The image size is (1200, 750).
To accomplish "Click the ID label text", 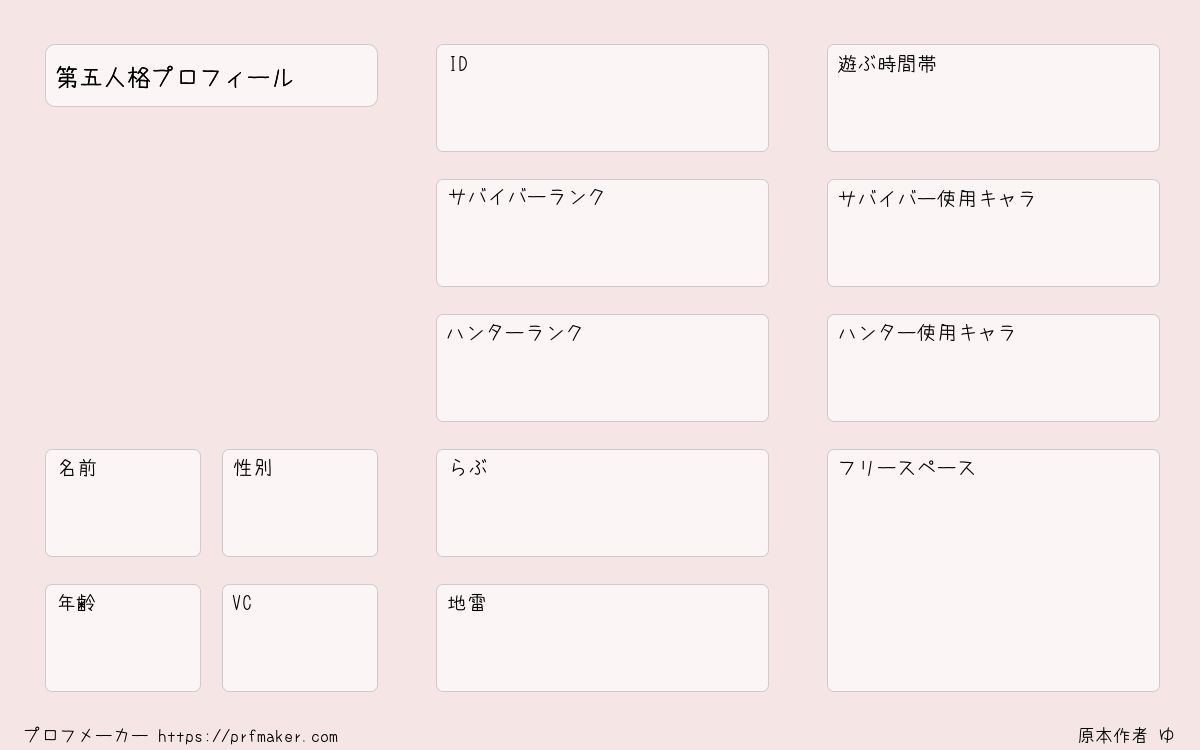I will coord(458,64).
